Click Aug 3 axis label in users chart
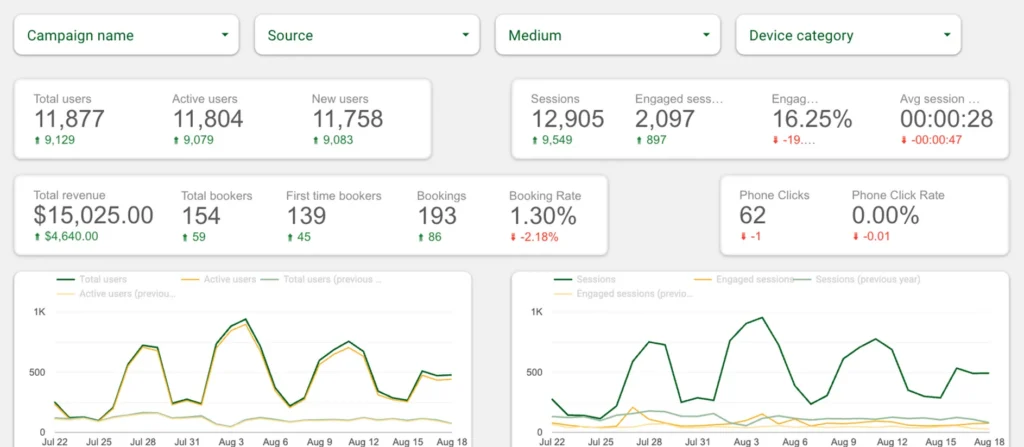The height and width of the screenshot is (447, 1024). click(233, 442)
